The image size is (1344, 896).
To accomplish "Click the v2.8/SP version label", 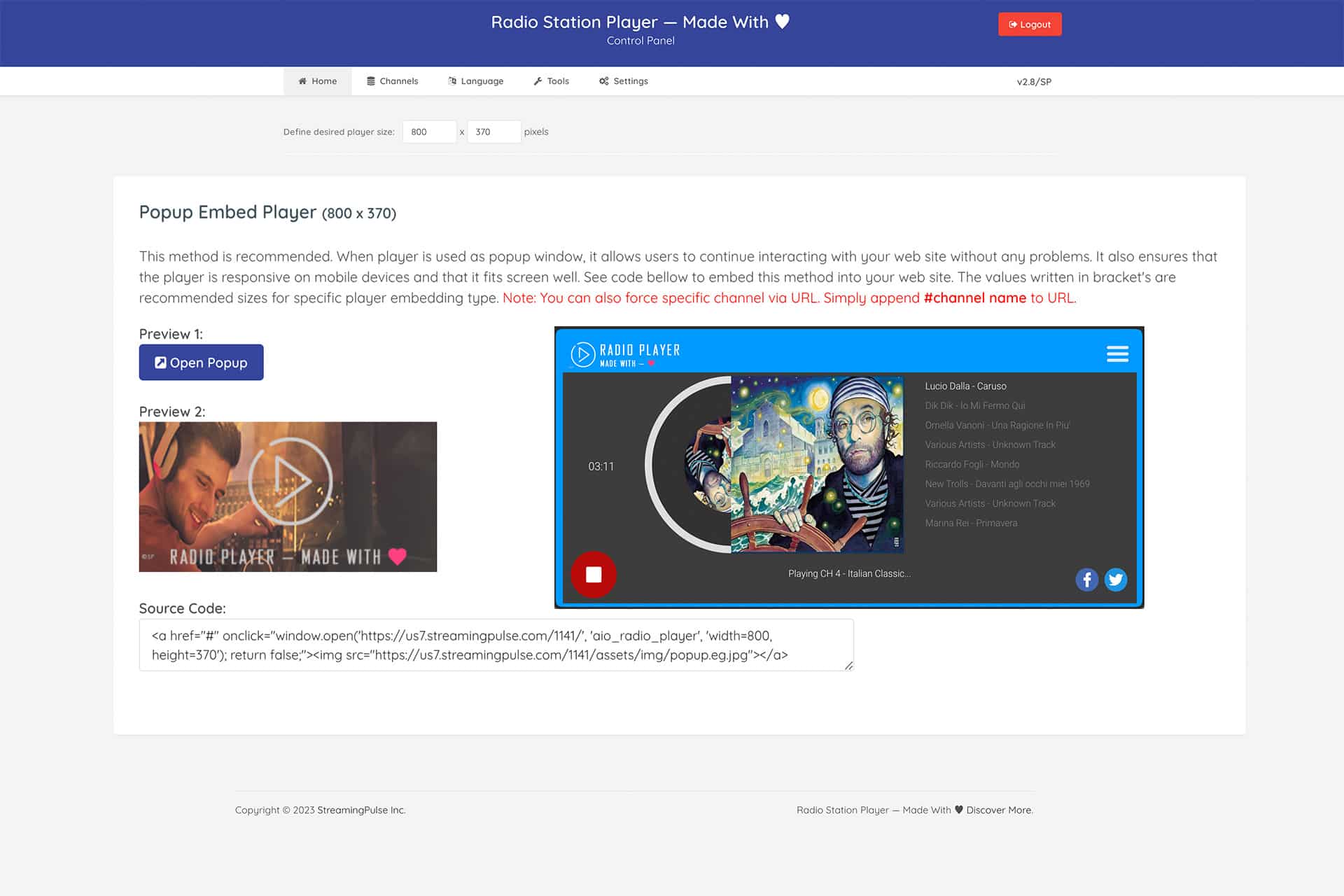I will point(1034,82).
